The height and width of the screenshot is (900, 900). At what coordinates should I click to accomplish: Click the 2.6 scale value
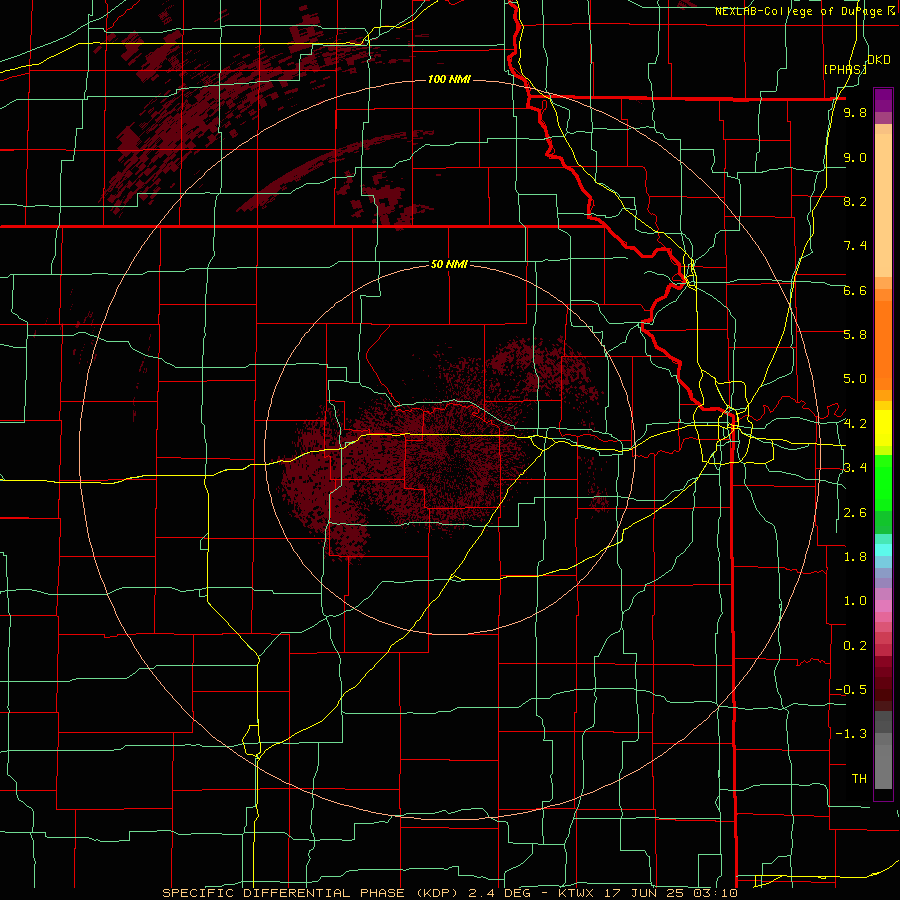[x=855, y=513]
